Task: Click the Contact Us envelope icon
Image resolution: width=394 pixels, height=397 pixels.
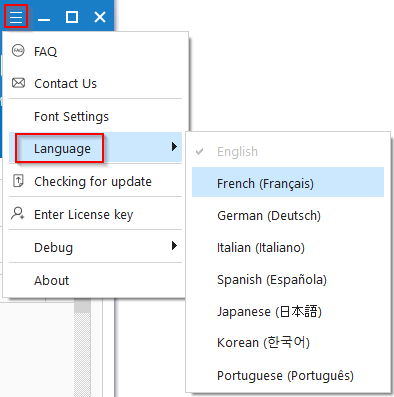Action: pyautogui.click(x=18, y=83)
